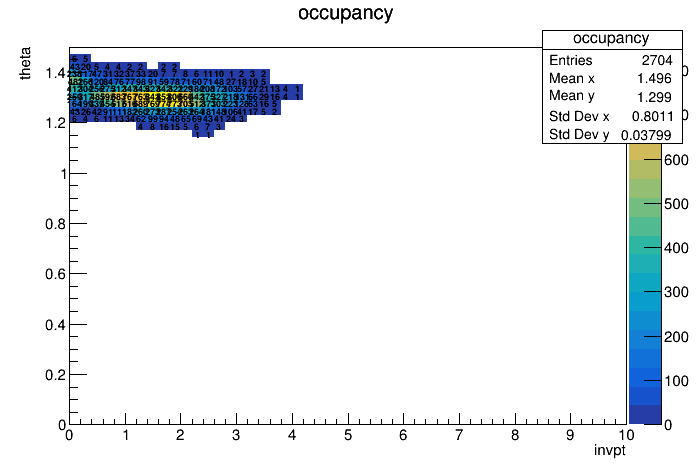Click the y-axis tick label "1.2"
696x472 pixels.
tap(55, 123)
